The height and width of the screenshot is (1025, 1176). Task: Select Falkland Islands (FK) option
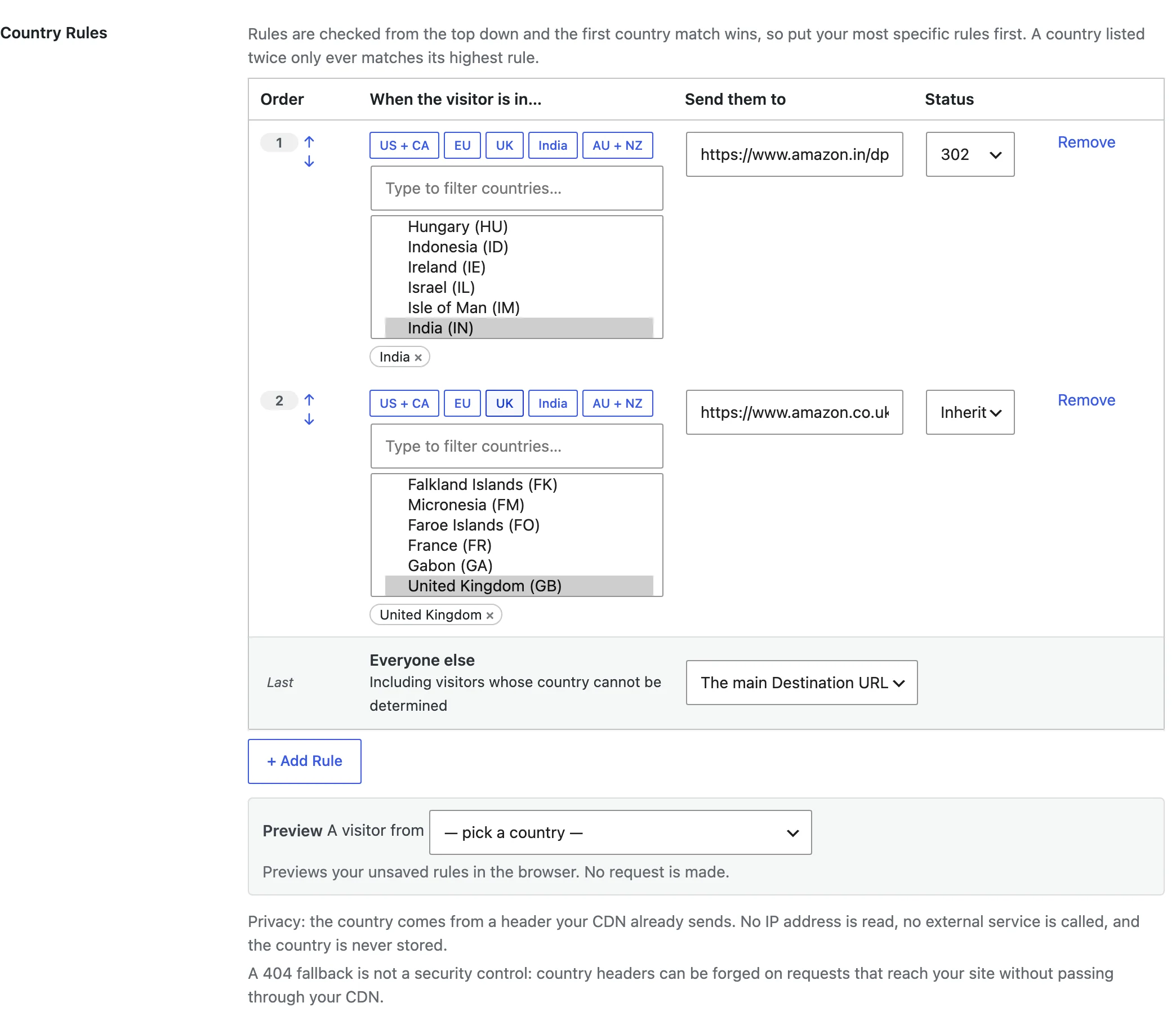click(x=519, y=484)
